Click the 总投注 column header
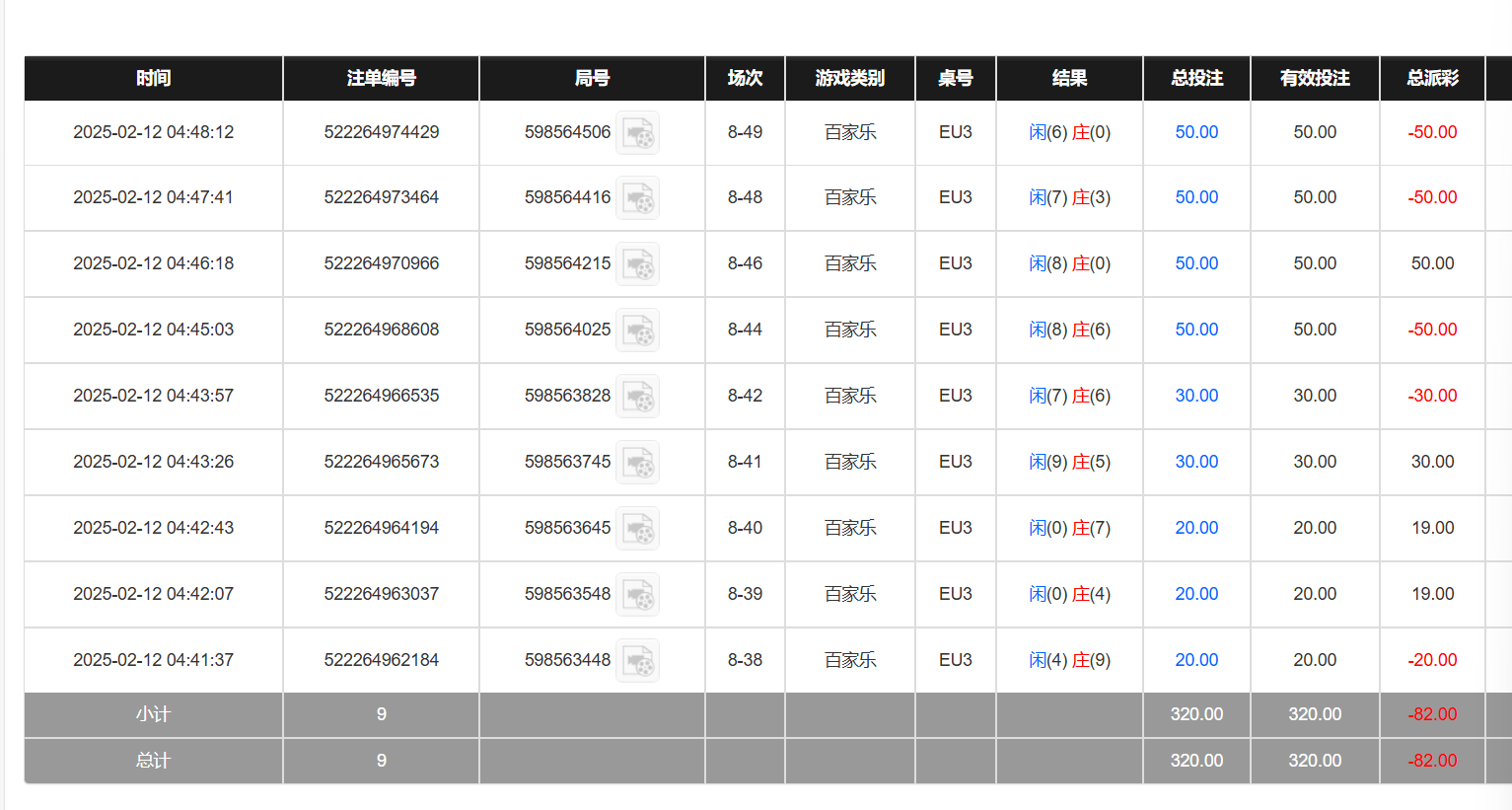The image size is (1512, 810). pyautogui.click(x=1196, y=78)
